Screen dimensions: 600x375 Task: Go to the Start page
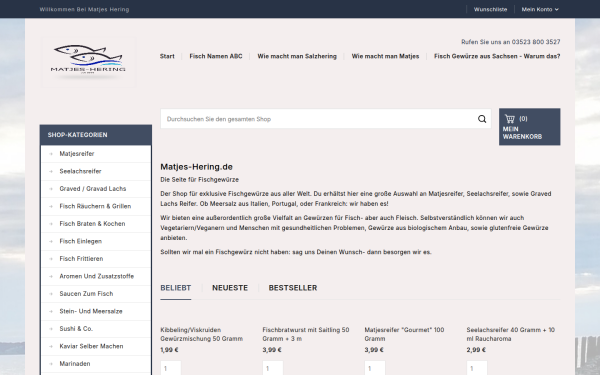[167, 56]
